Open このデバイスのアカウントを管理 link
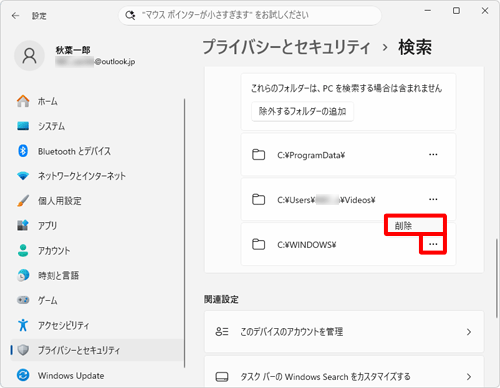This screenshot has width=500, height=388. (344, 332)
